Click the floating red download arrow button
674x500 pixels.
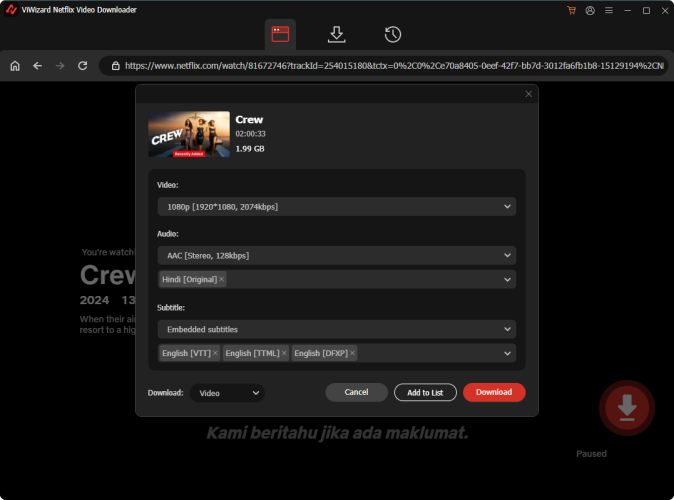point(627,408)
